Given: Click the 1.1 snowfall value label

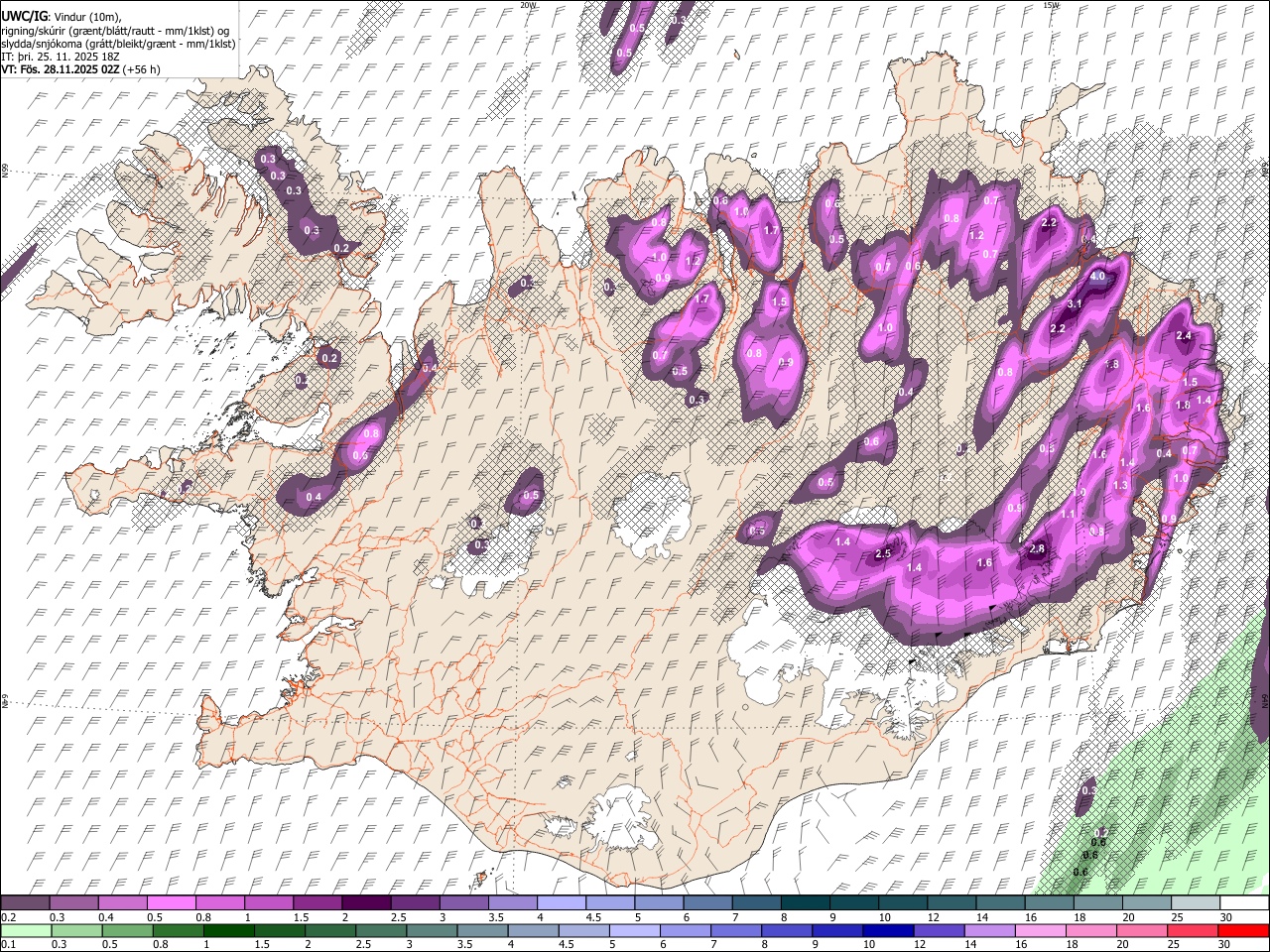Looking at the screenshot, I should point(1068,515).
